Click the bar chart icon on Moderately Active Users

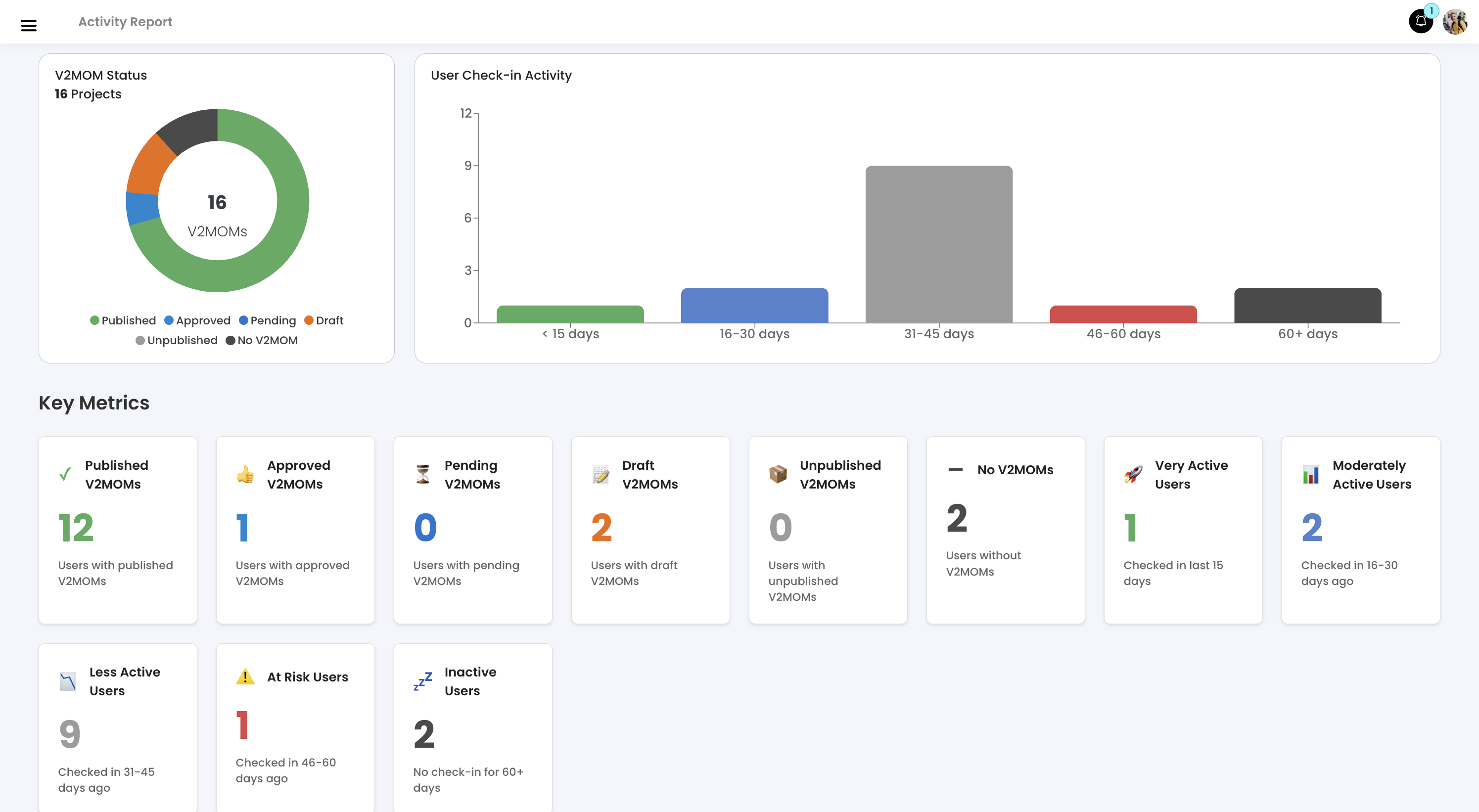1310,475
